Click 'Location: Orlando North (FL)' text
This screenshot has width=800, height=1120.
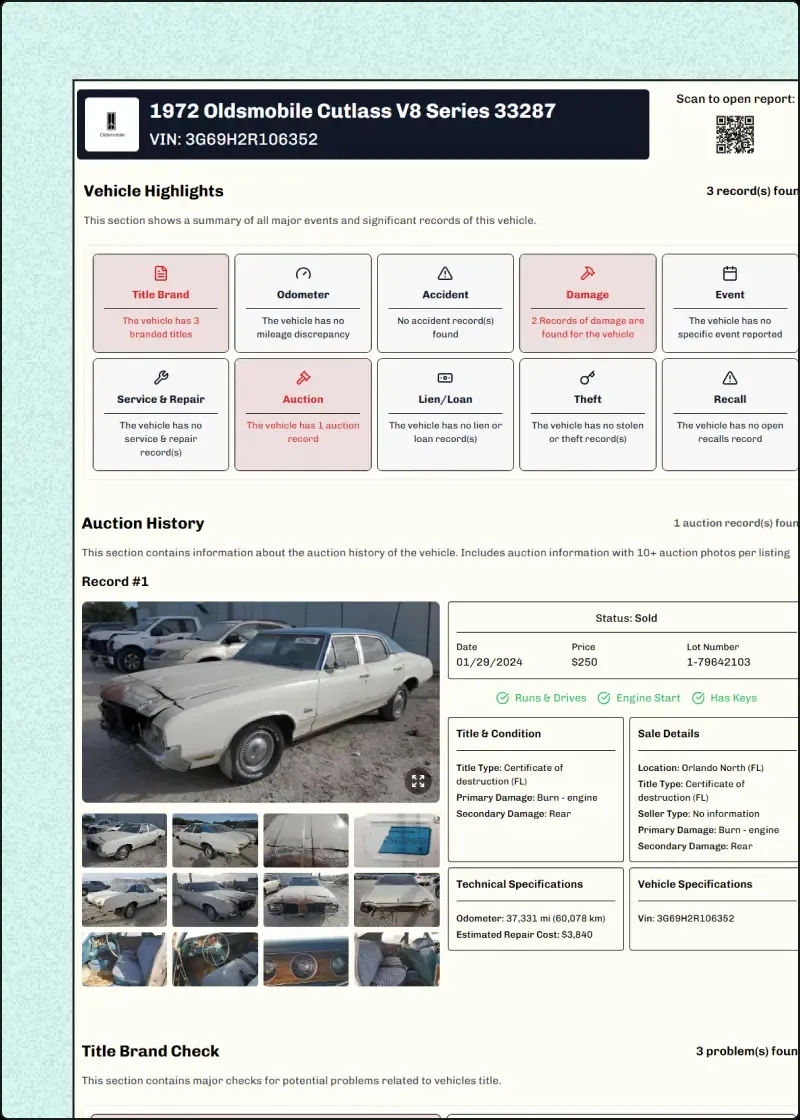click(x=701, y=768)
